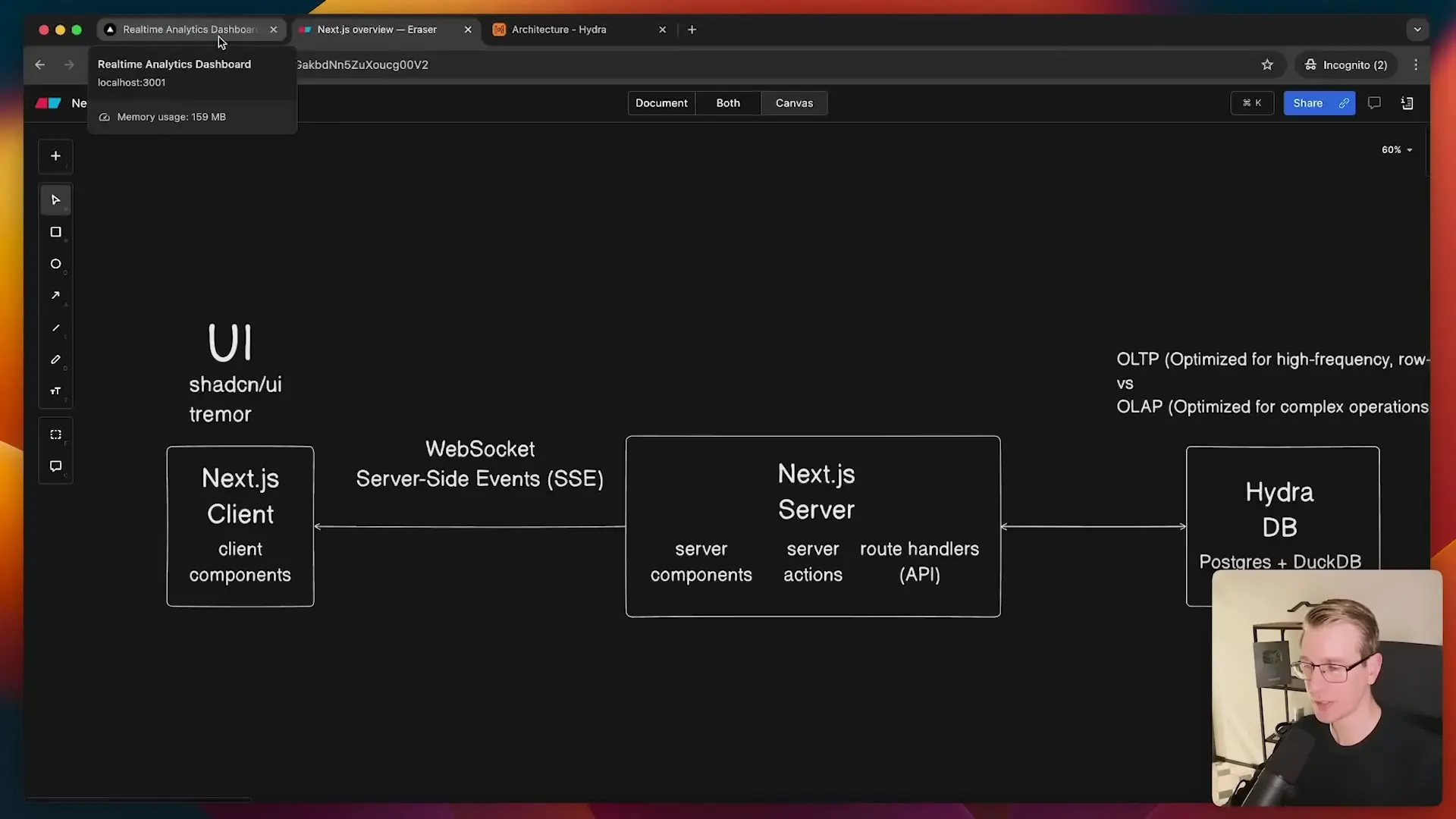Image resolution: width=1456 pixels, height=819 pixels.
Task: Select the Comment tool in toolbar
Action: click(55, 466)
